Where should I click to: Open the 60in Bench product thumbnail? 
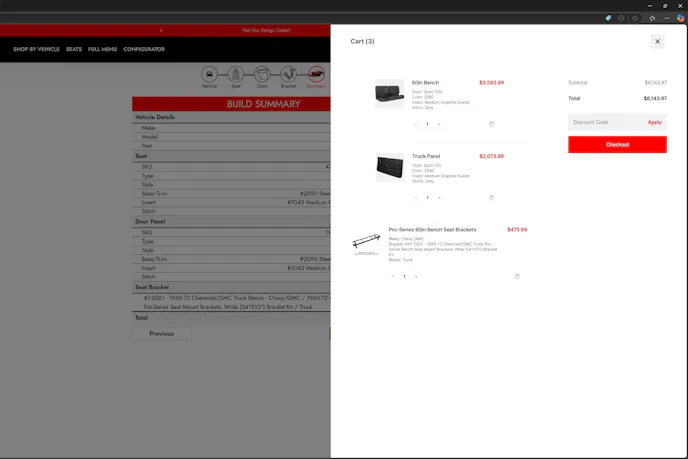pyautogui.click(x=389, y=94)
